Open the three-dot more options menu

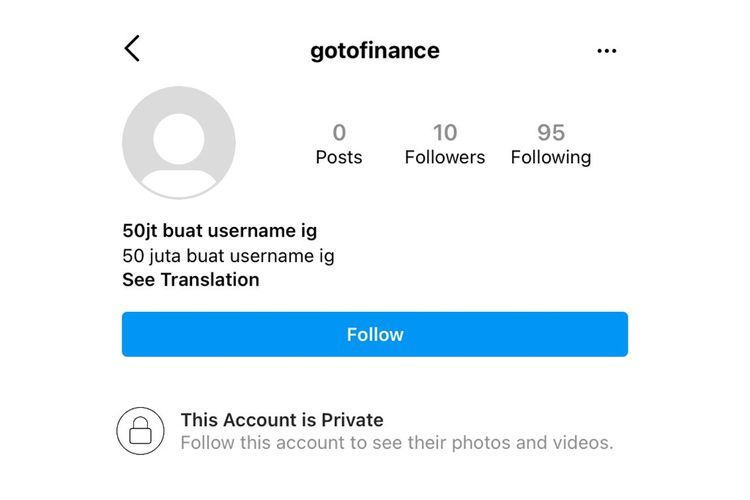tap(607, 51)
